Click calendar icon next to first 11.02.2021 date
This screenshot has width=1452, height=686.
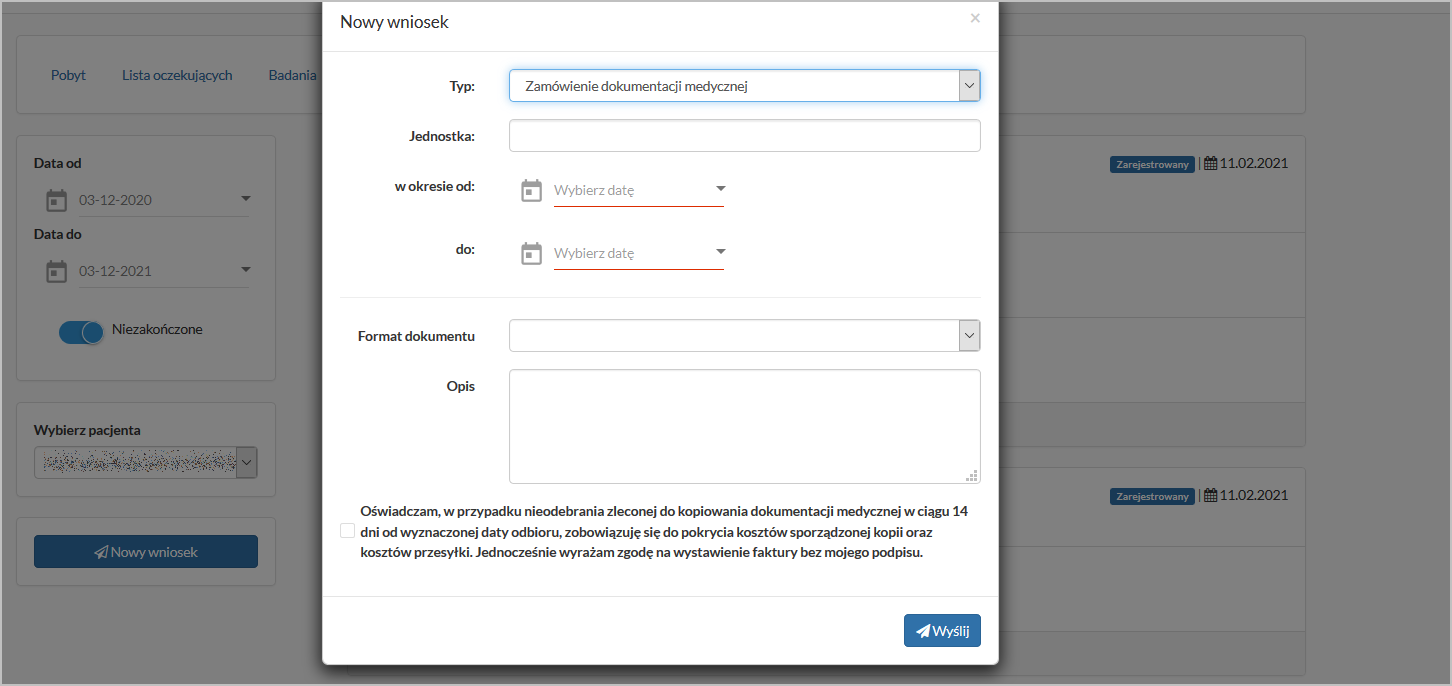pyautogui.click(x=1210, y=164)
